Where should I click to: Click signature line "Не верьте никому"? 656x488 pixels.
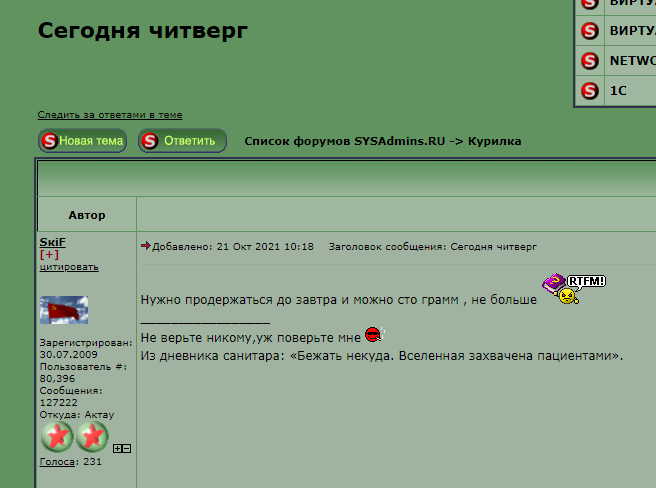(197, 338)
